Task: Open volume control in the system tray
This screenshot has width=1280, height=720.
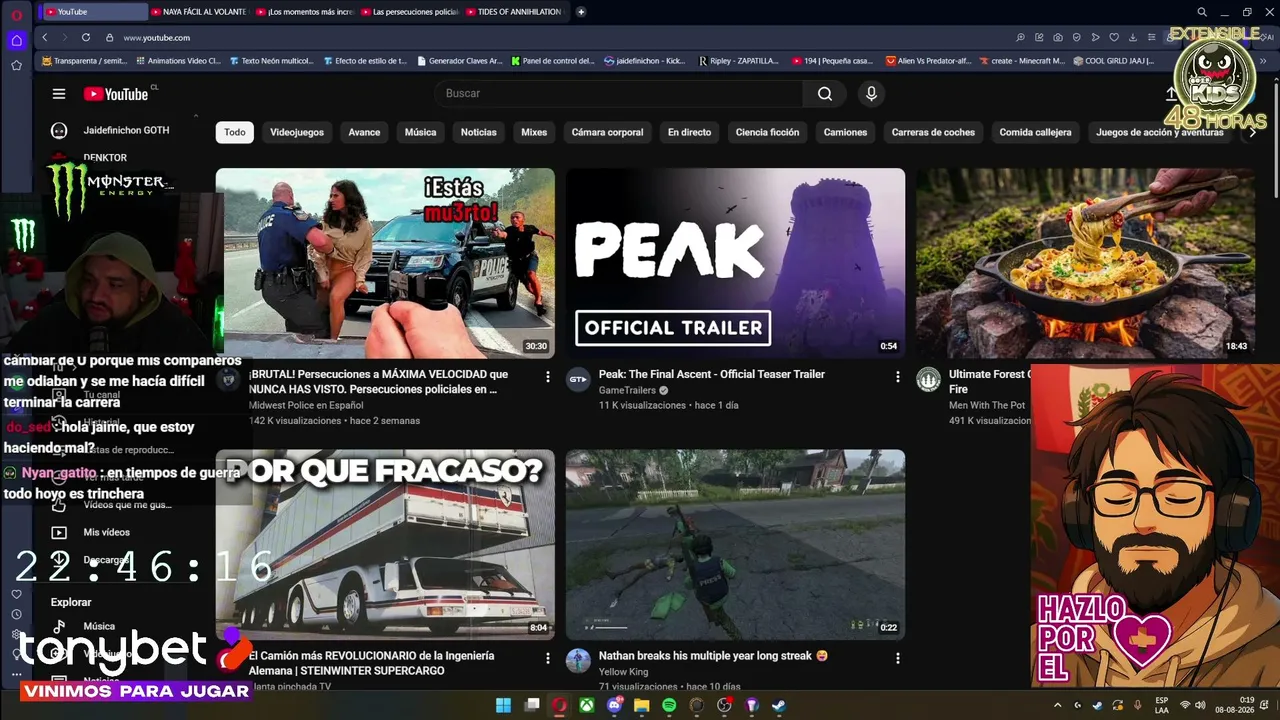Action: [1200, 706]
